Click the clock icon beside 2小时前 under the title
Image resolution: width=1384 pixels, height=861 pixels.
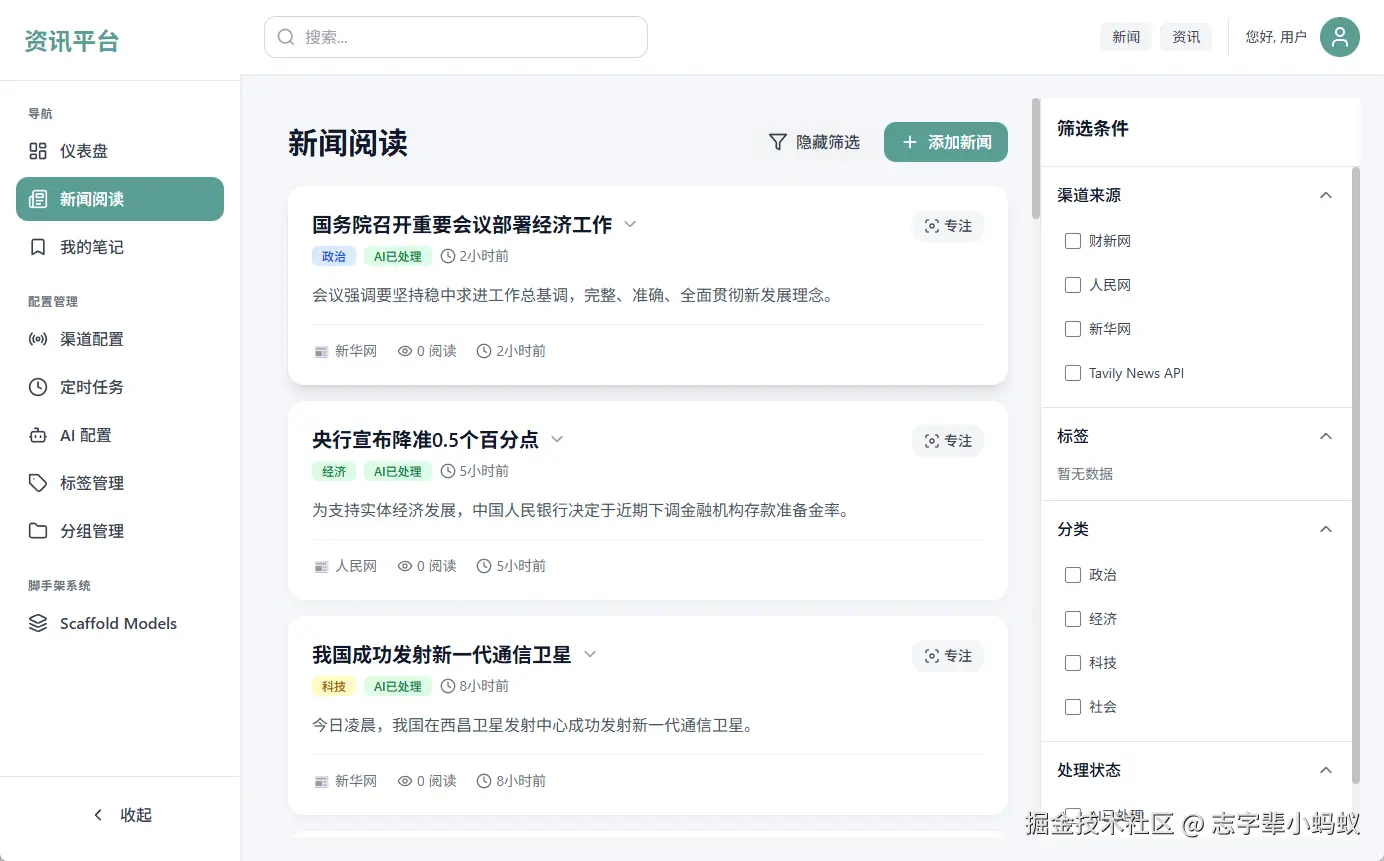pos(448,256)
